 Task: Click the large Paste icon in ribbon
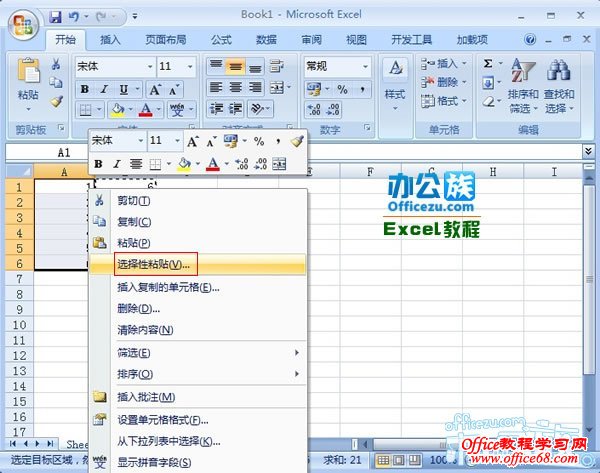click(x=28, y=70)
